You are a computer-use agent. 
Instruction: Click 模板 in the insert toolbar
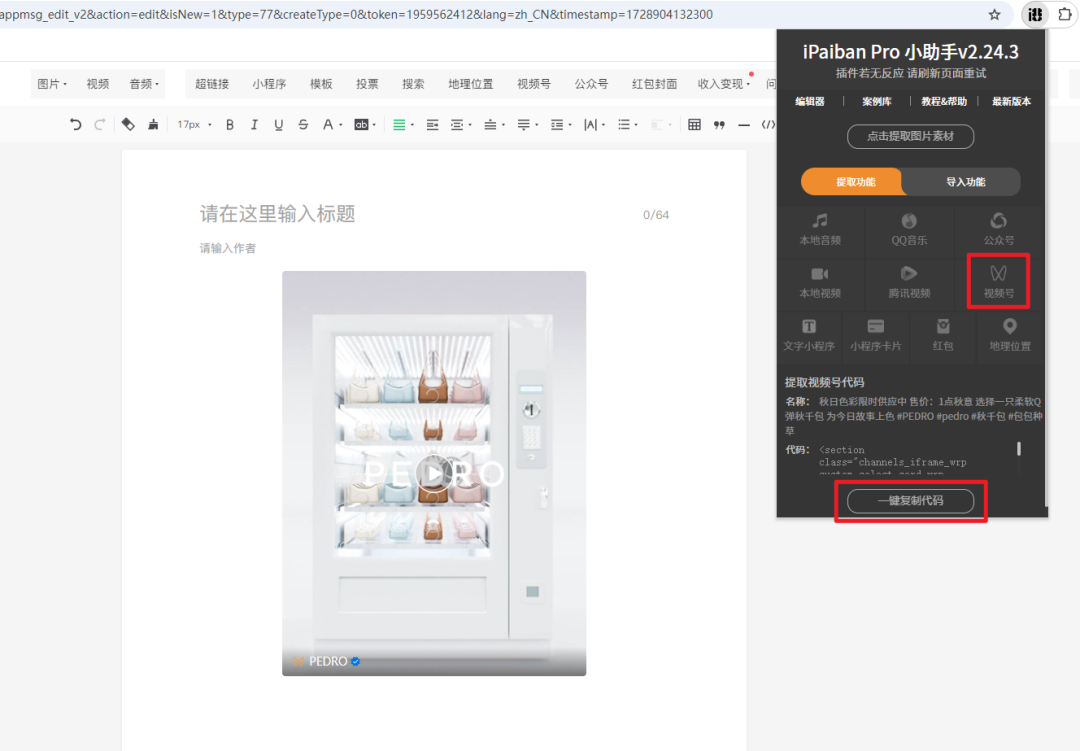click(321, 84)
